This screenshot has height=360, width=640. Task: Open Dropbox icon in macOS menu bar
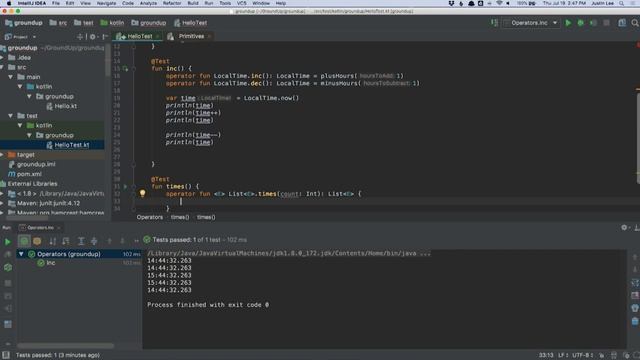tap(451, 3)
